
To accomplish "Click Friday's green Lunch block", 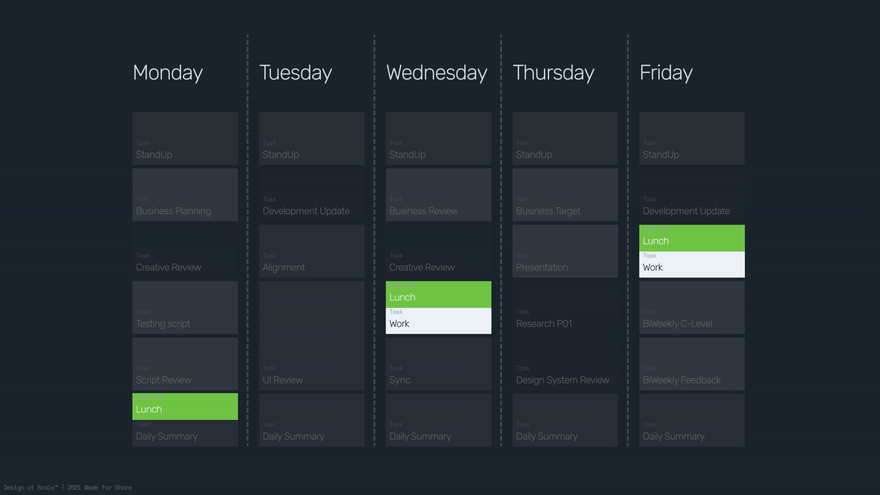I will pos(692,238).
